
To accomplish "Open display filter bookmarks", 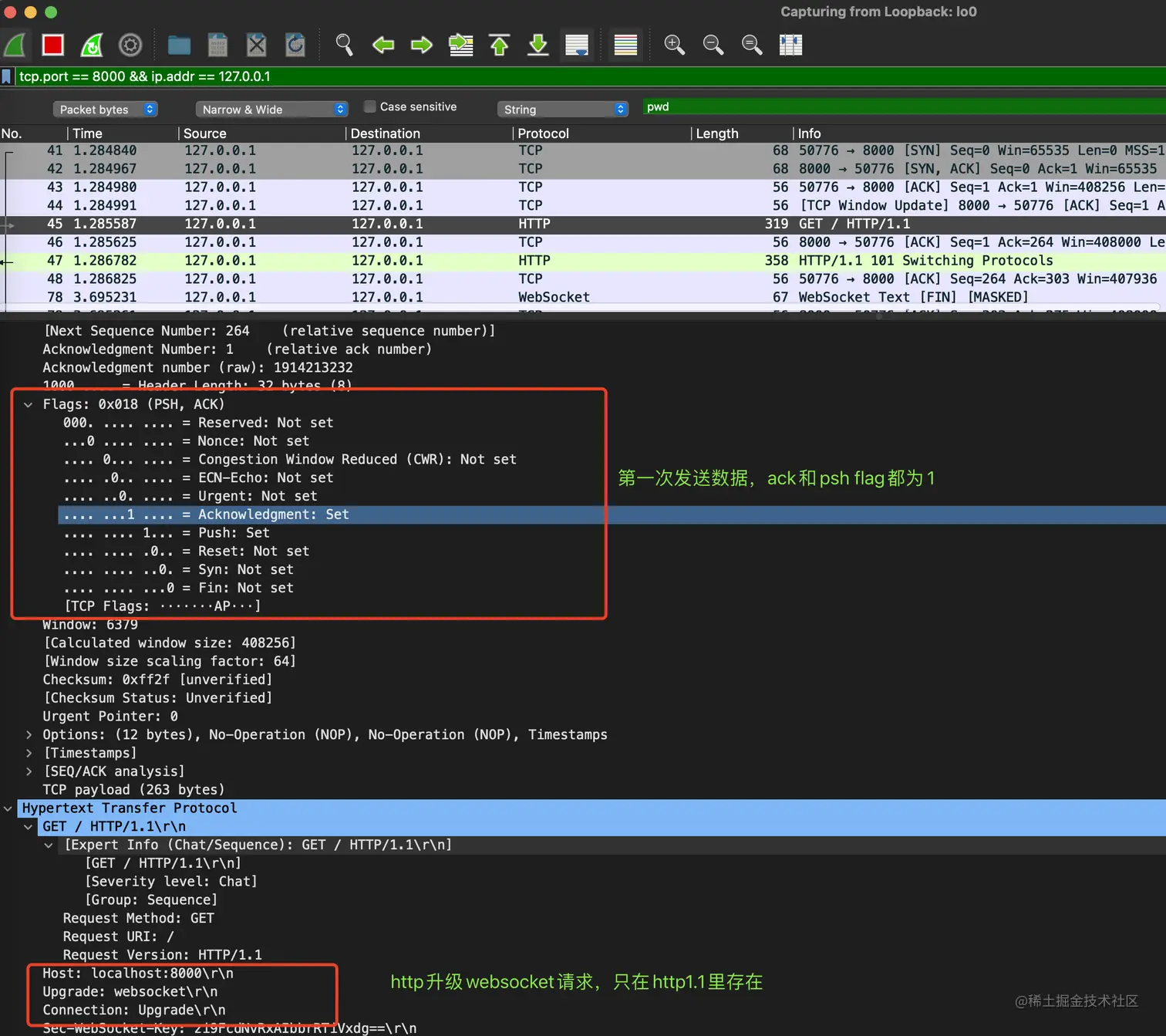I will pyautogui.click(x=7, y=76).
